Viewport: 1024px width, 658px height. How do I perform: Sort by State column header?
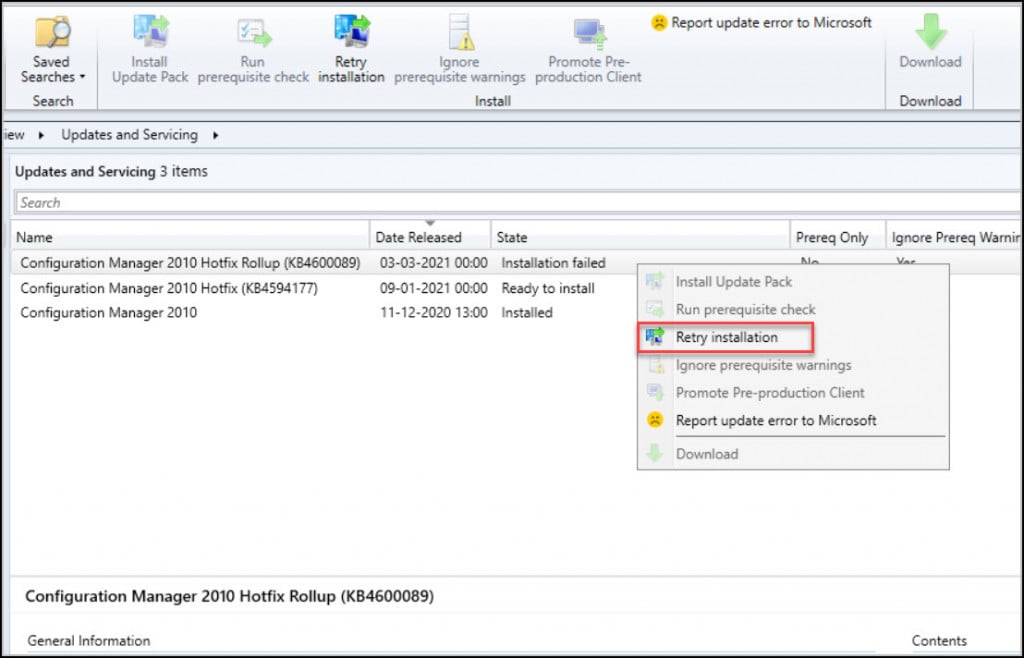(641, 238)
